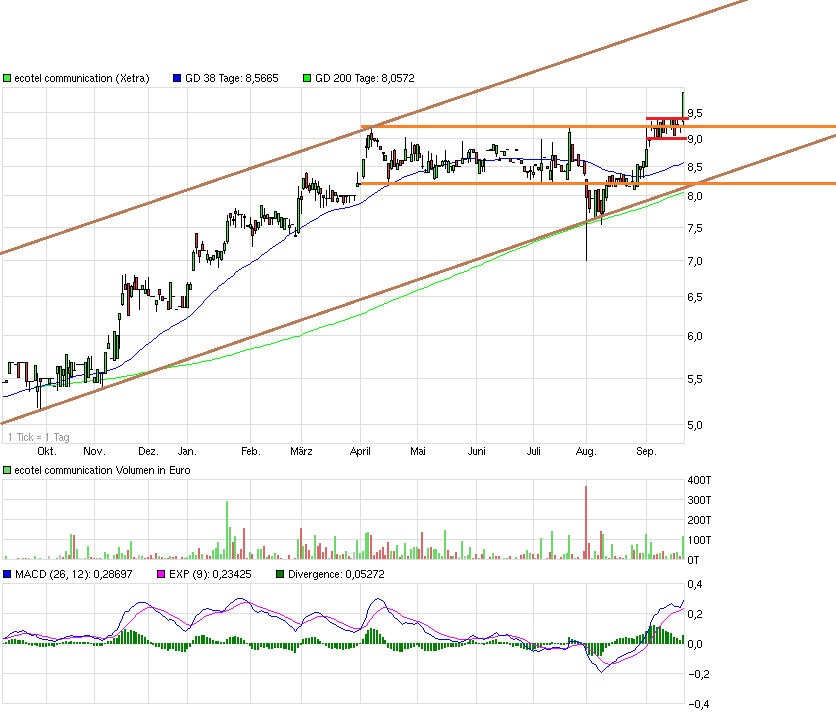Image resolution: width=836 pixels, height=712 pixels.
Task: Click the green GD 200 Tage legend swatch
Action: [307, 78]
